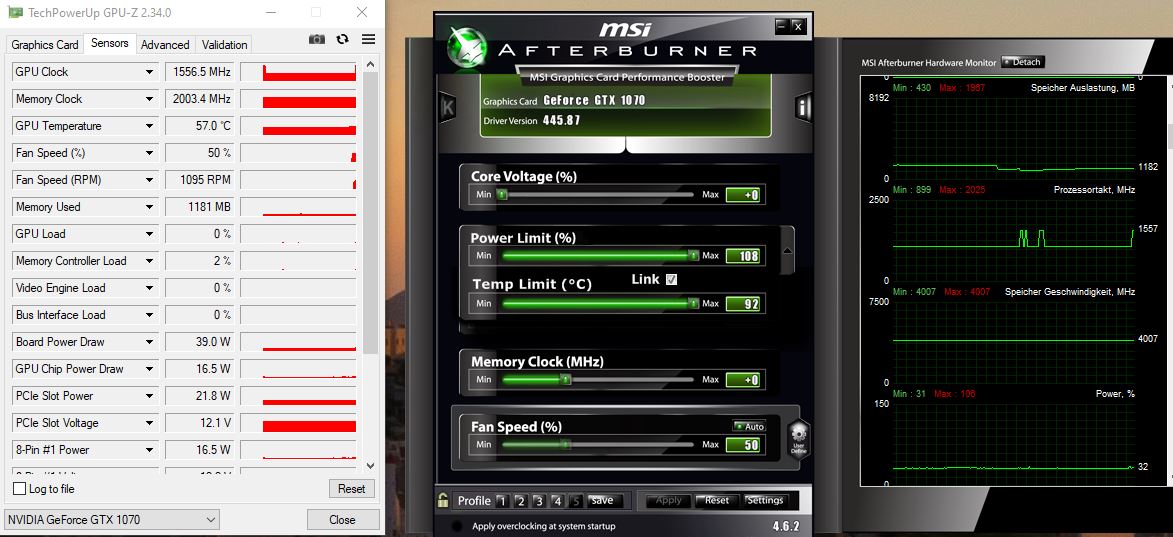Viewport: 1173px width, 537px height.
Task: Switch to the Validation tab
Action: tap(224, 44)
